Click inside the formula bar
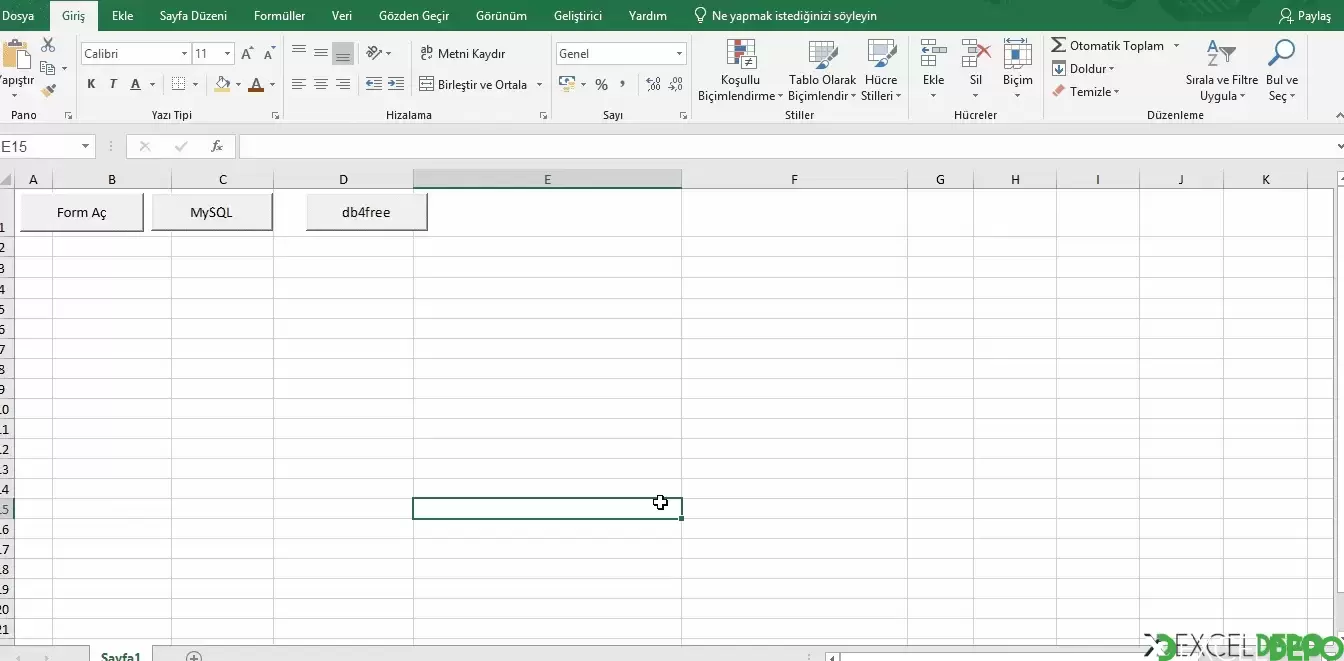The image size is (1344, 661). [788, 147]
